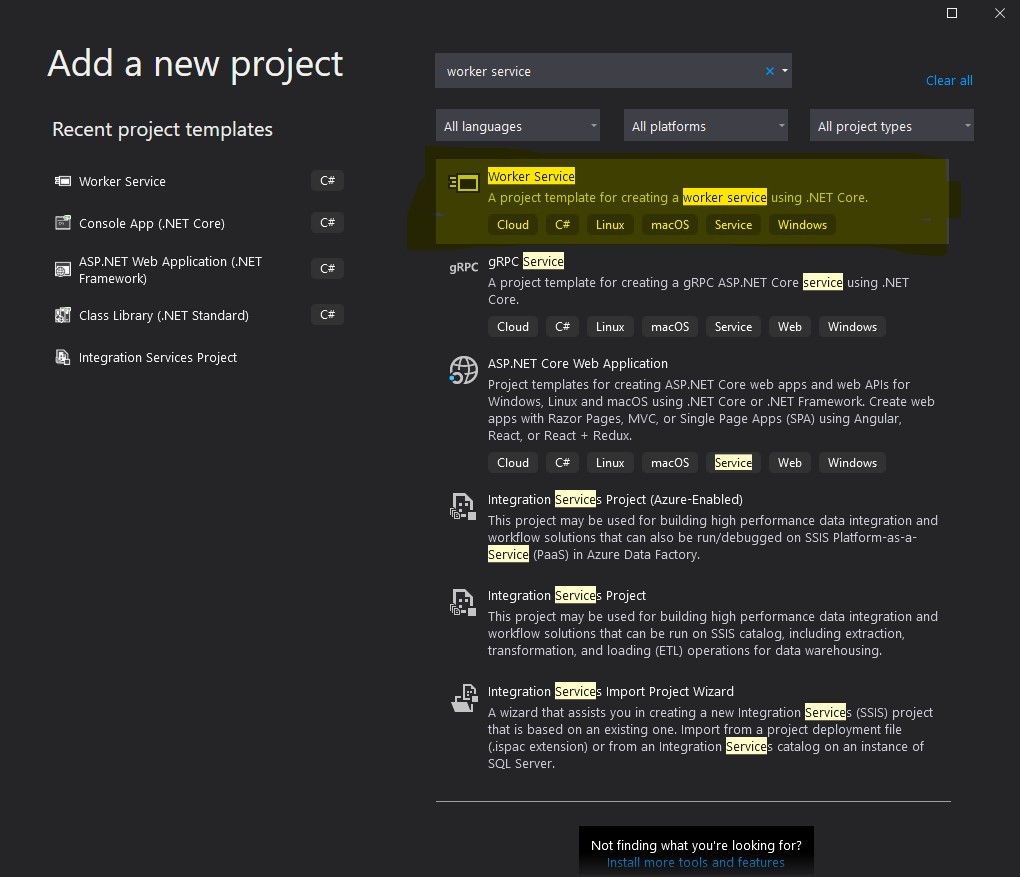Click the macOS tag under Worker Service

click(670, 224)
